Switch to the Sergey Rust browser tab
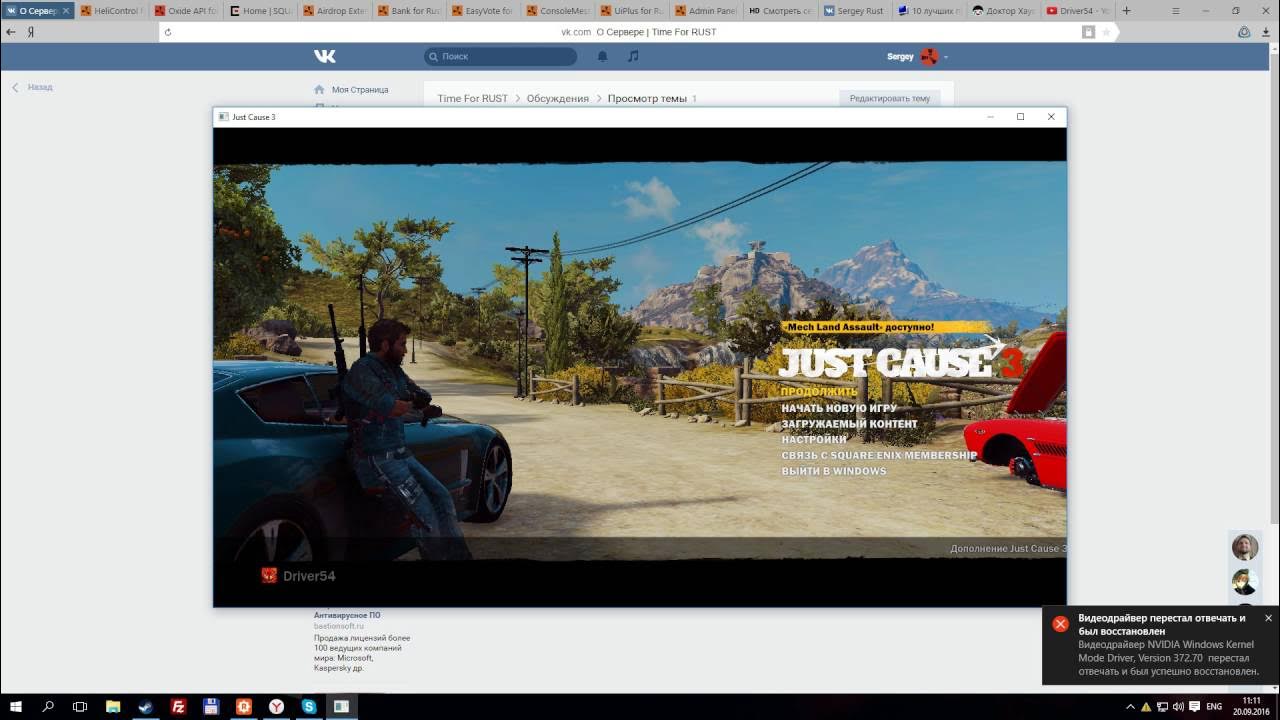Image resolution: width=1280 pixels, height=720 pixels. tap(856, 11)
